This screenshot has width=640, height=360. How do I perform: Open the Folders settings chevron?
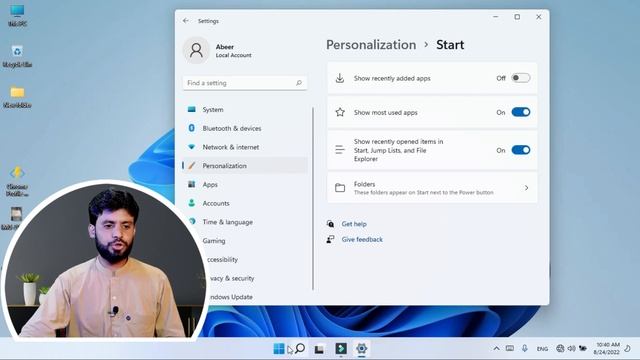coord(526,188)
